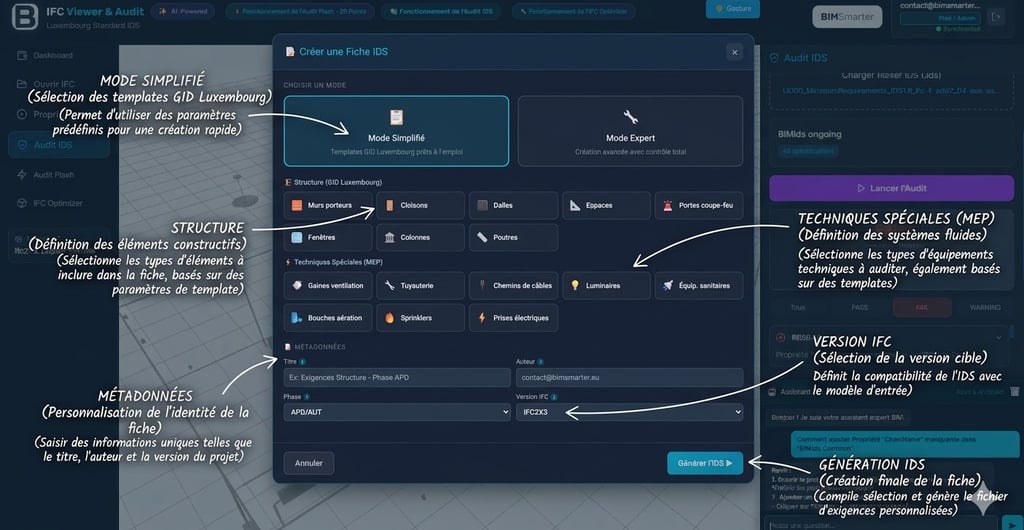The image size is (1024, 530).
Task: Select the Portes coupe-feu template
Action: click(x=699, y=205)
